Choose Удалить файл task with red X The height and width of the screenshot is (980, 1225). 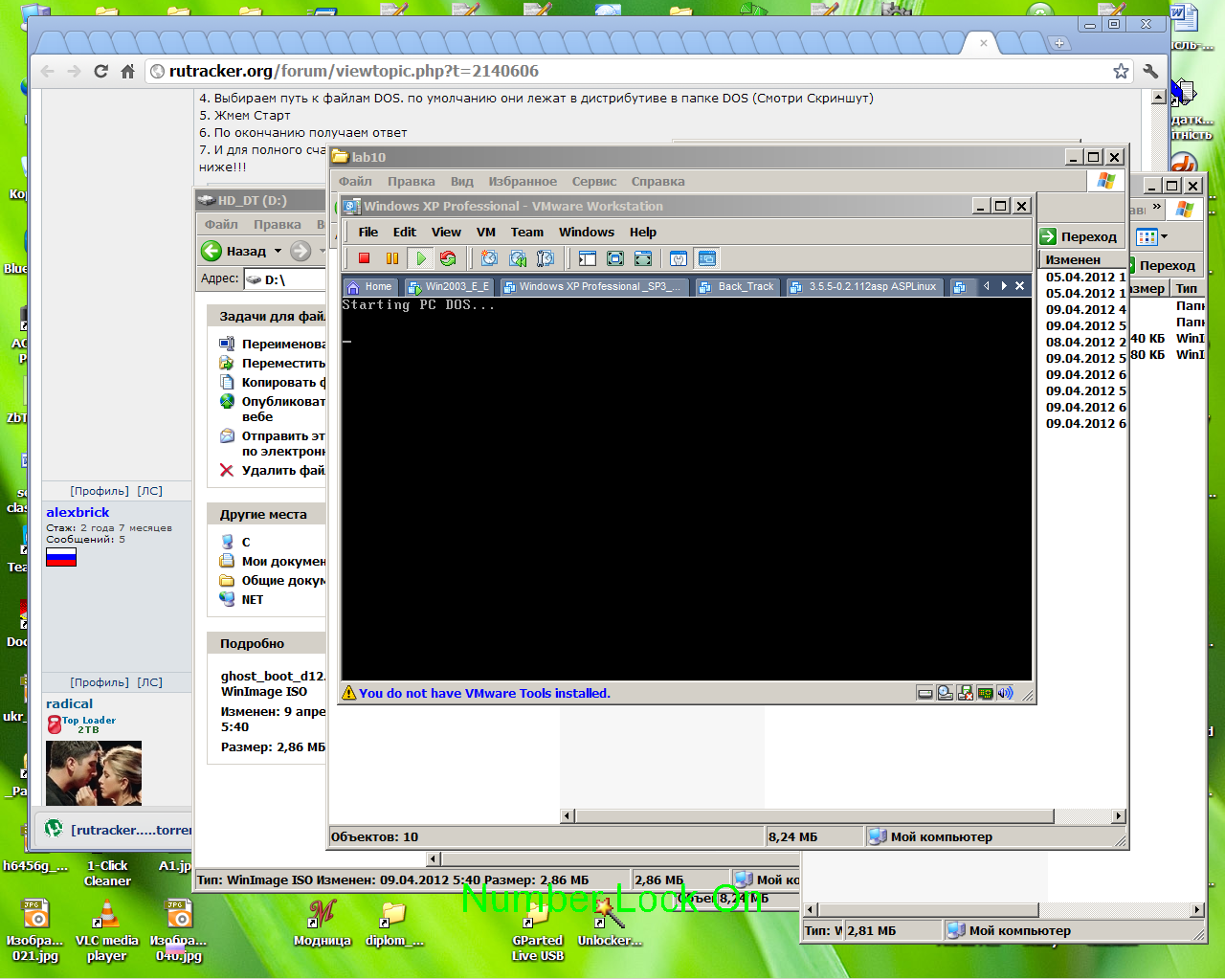(x=273, y=470)
